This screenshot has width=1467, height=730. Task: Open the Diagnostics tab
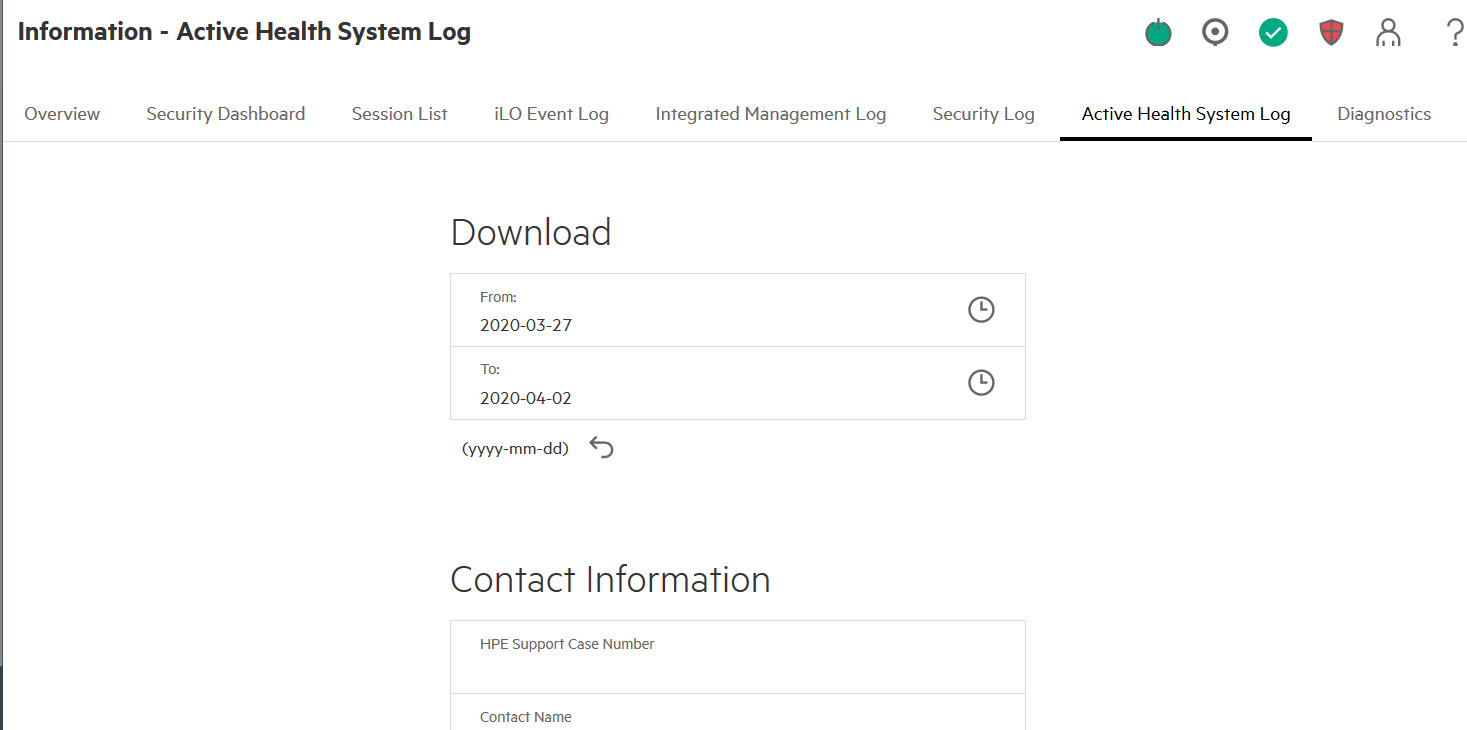(x=1383, y=114)
